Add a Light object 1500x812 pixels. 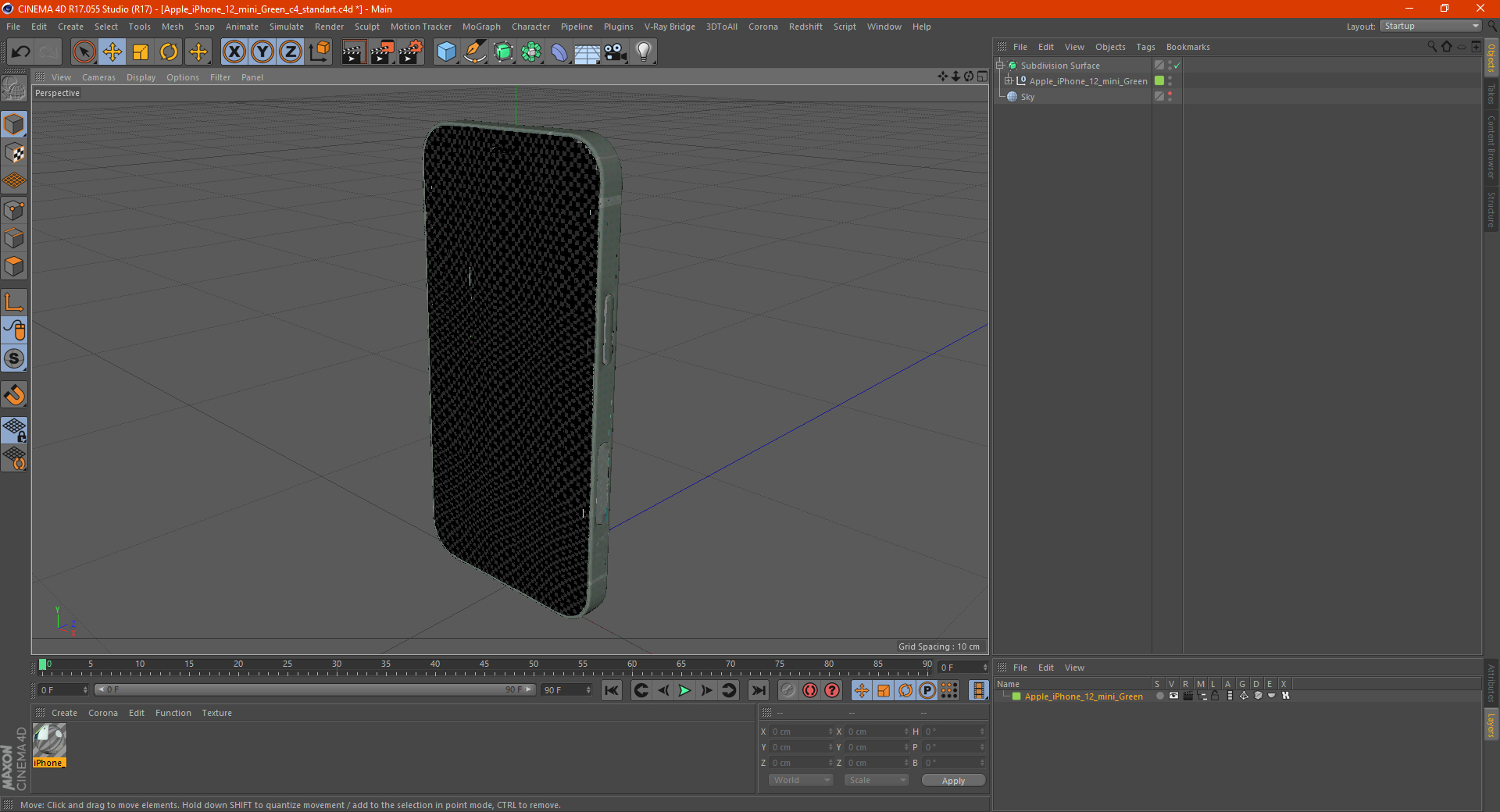[644, 52]
